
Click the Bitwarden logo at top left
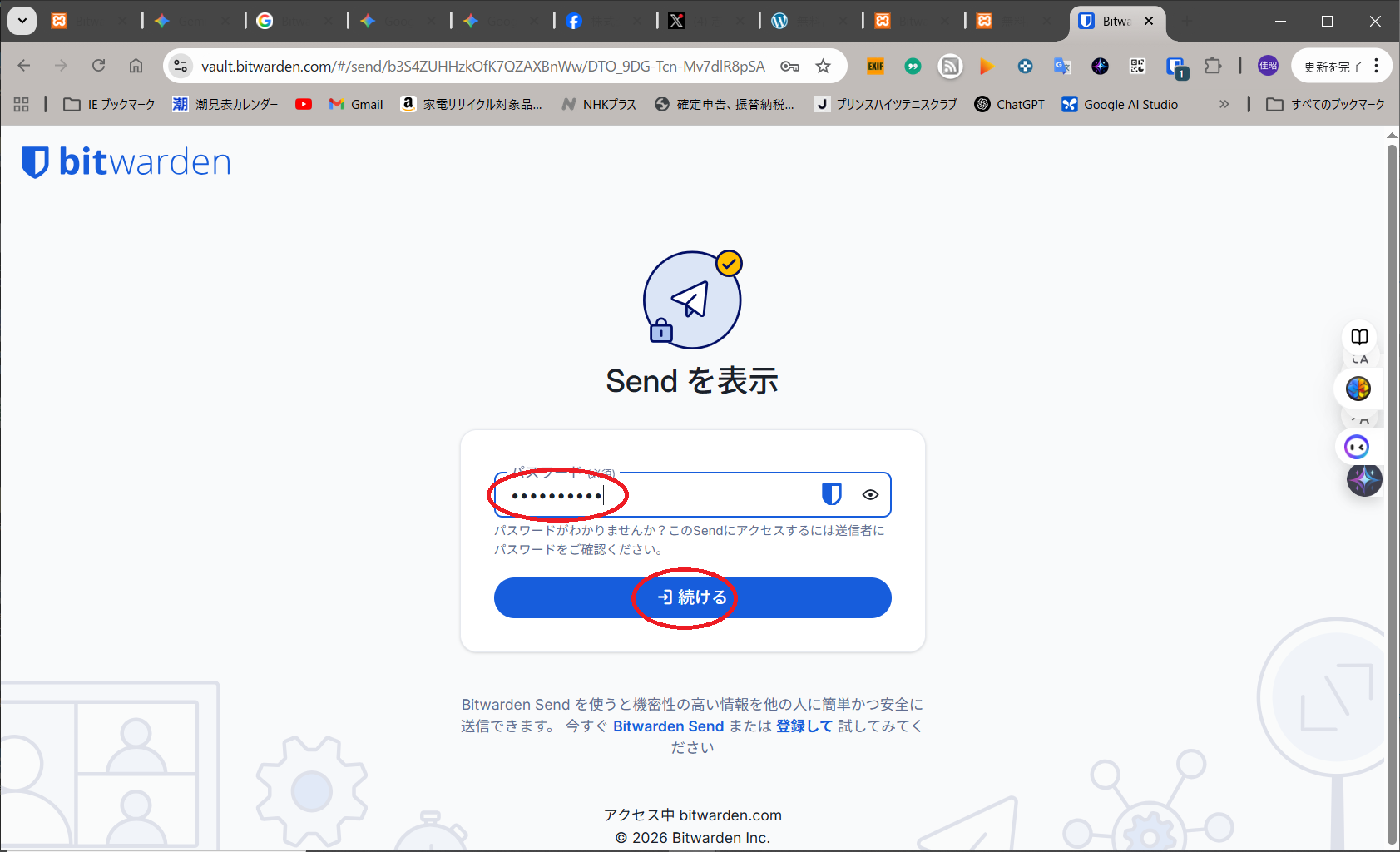click(126, 162)
